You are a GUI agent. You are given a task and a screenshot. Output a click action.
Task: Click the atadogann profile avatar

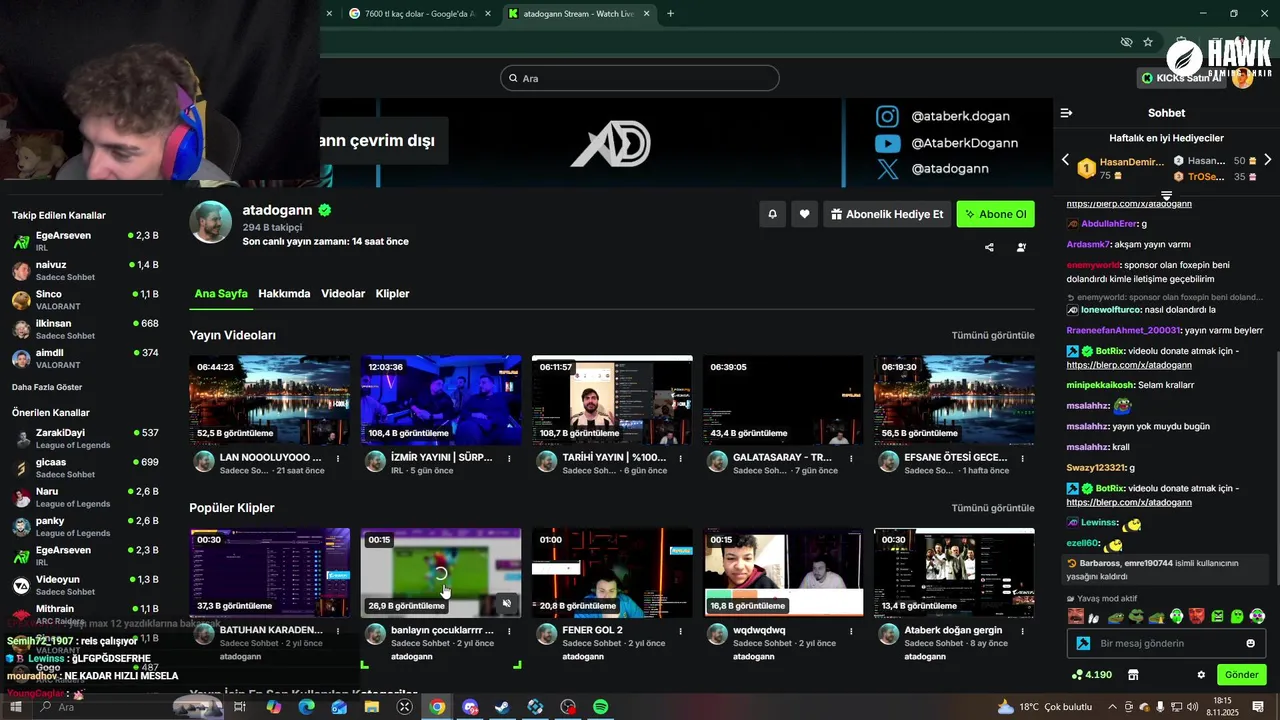[211, 222]
